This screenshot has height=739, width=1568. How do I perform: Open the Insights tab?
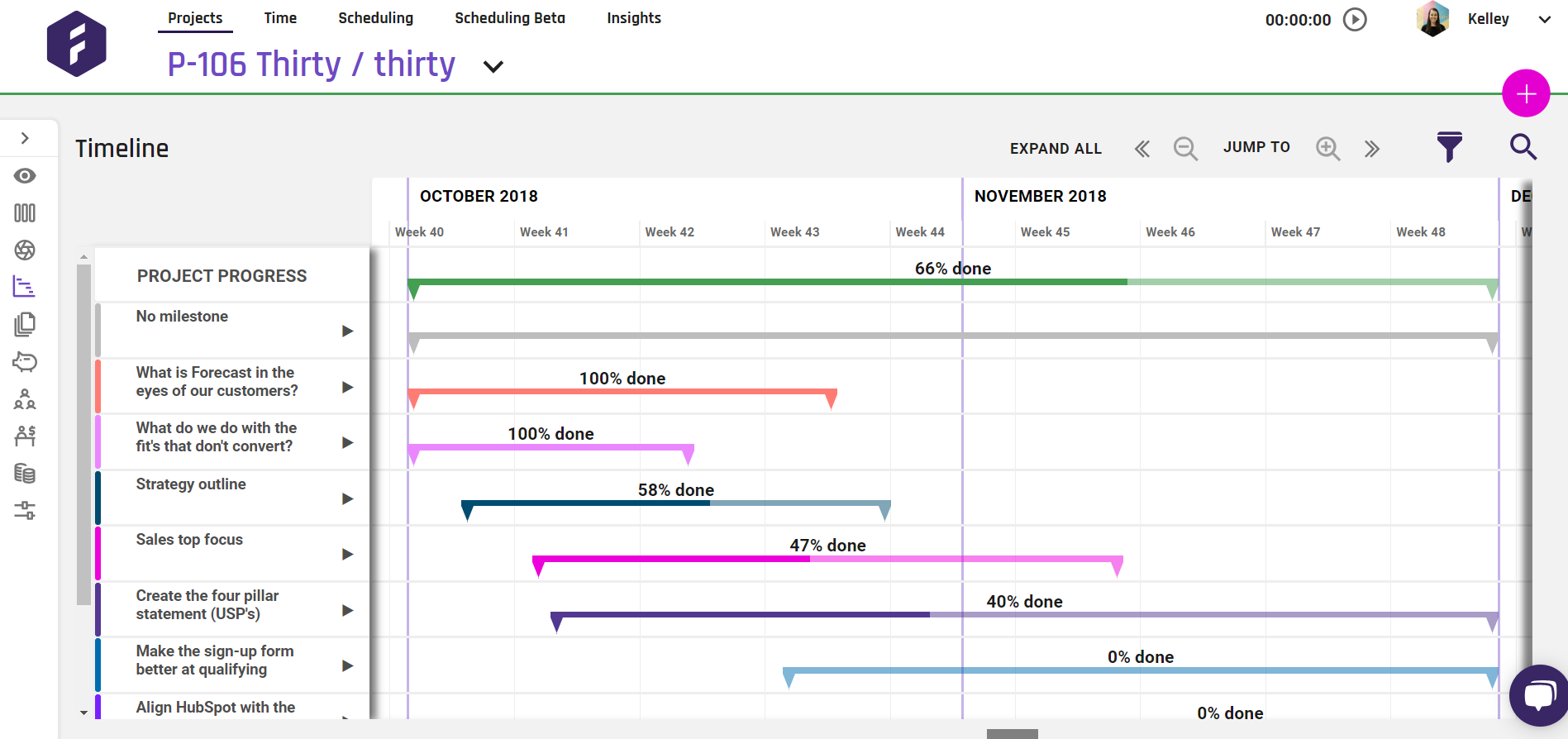[634, 18]
